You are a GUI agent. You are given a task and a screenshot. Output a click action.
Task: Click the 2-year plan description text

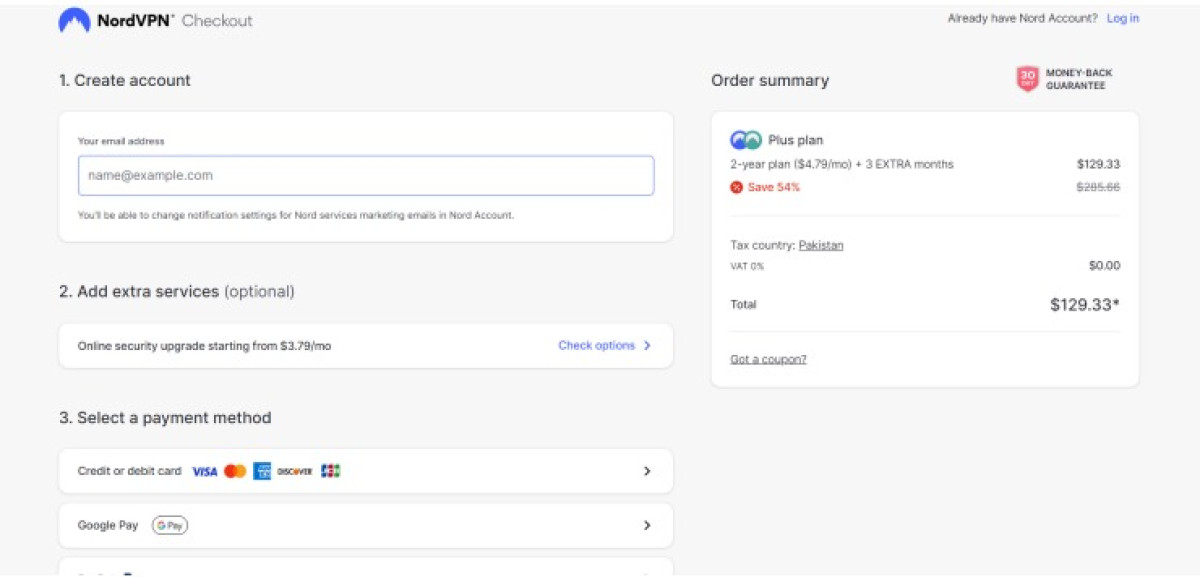click(842, 164)
